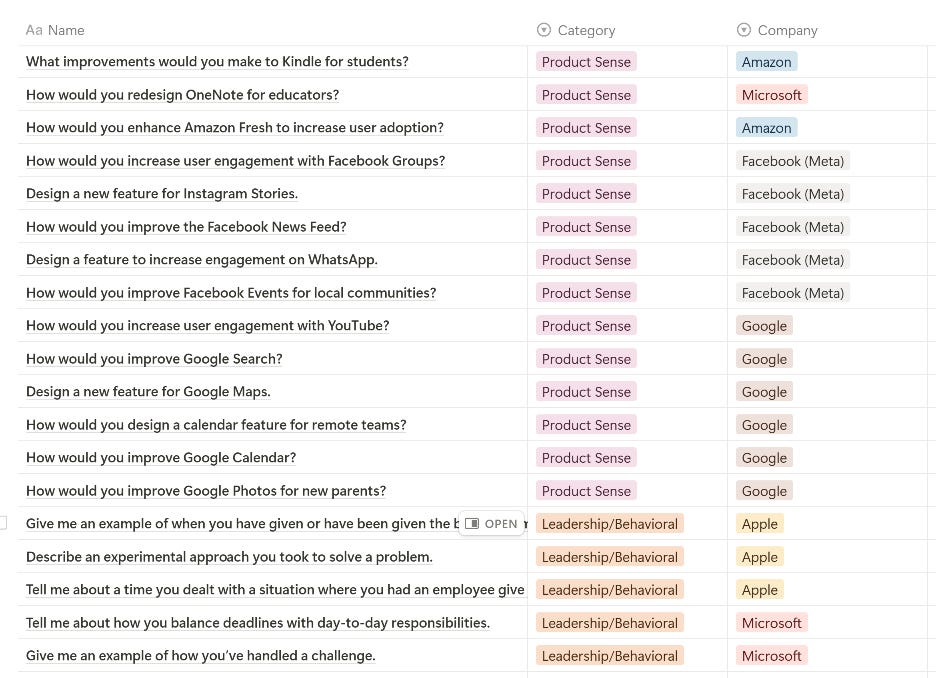Open the Name column header menu
The width and height of the screenshot is (936, 678).
pyautogui.click(x=63, y=30)
